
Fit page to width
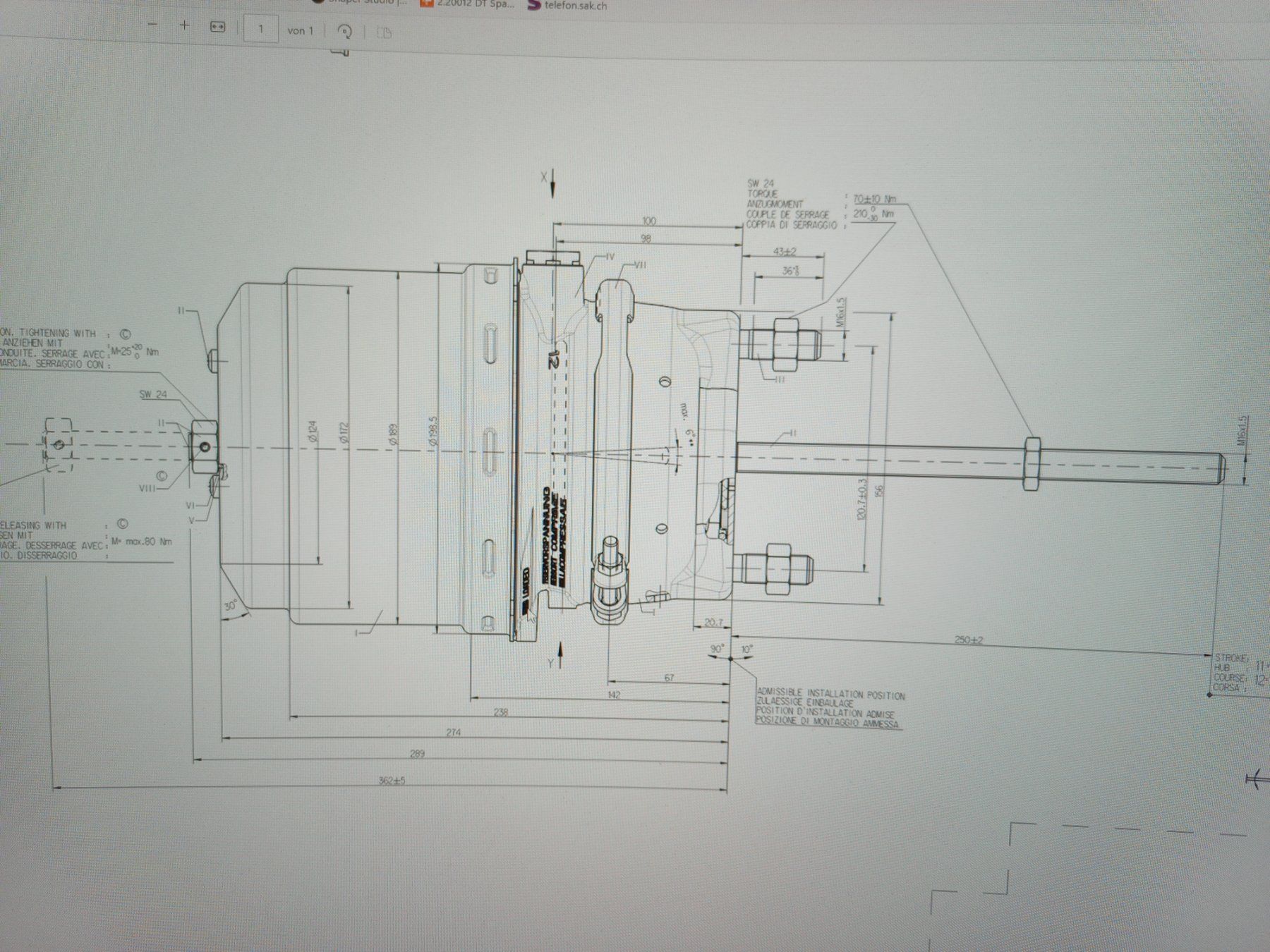[x=218, y=28]
